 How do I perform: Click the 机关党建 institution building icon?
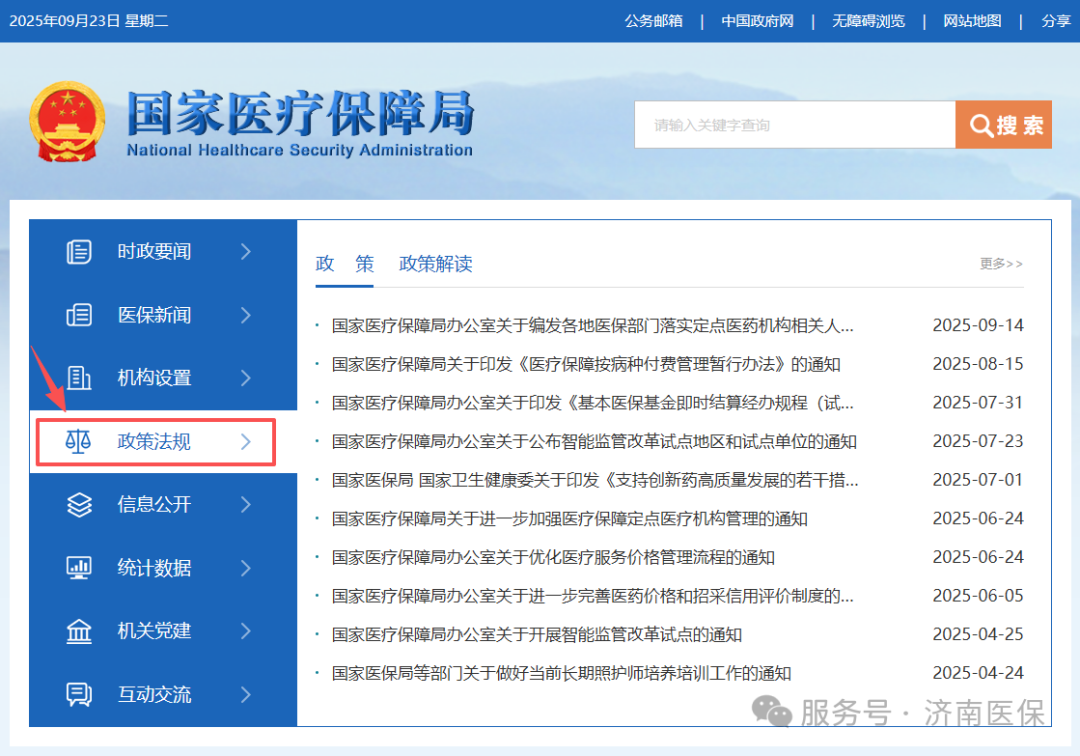tap(79, 631)
